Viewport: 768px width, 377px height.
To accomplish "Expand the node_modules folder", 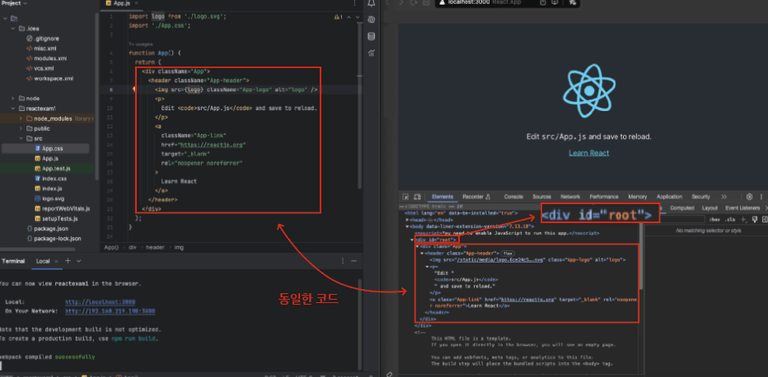I will click(x=21, y=118).
